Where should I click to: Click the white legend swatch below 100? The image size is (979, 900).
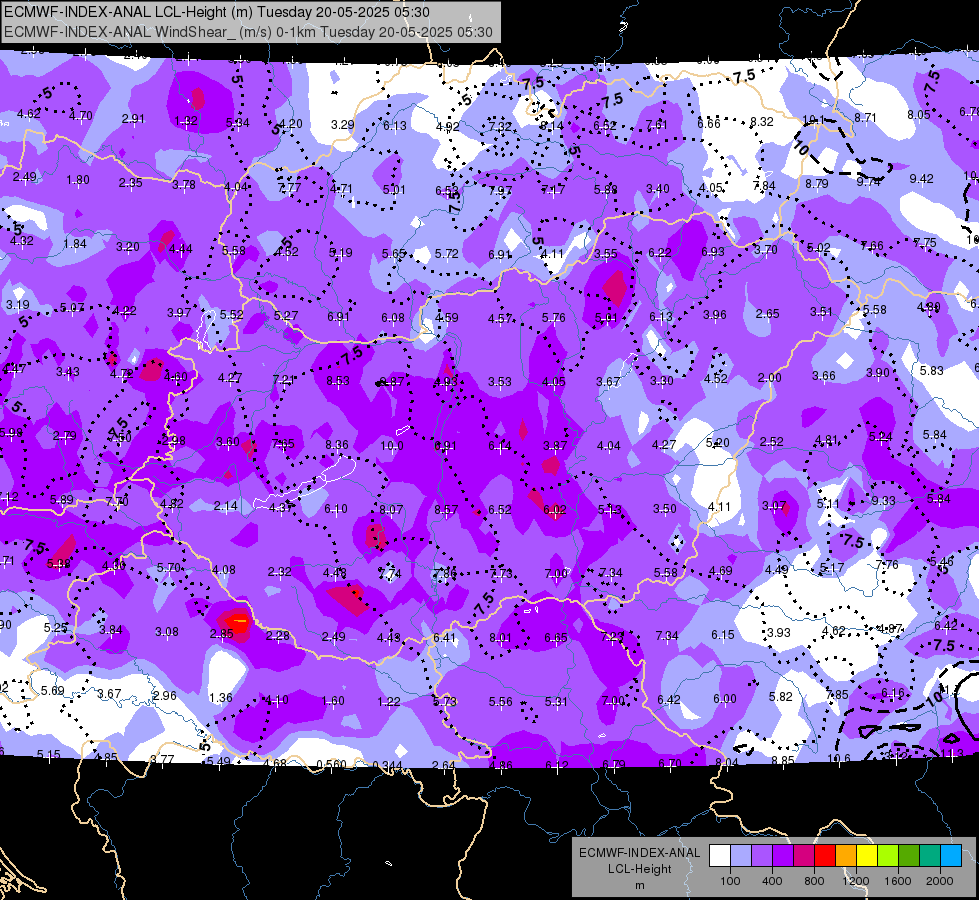pyautogui.click(x=720, y=856)
